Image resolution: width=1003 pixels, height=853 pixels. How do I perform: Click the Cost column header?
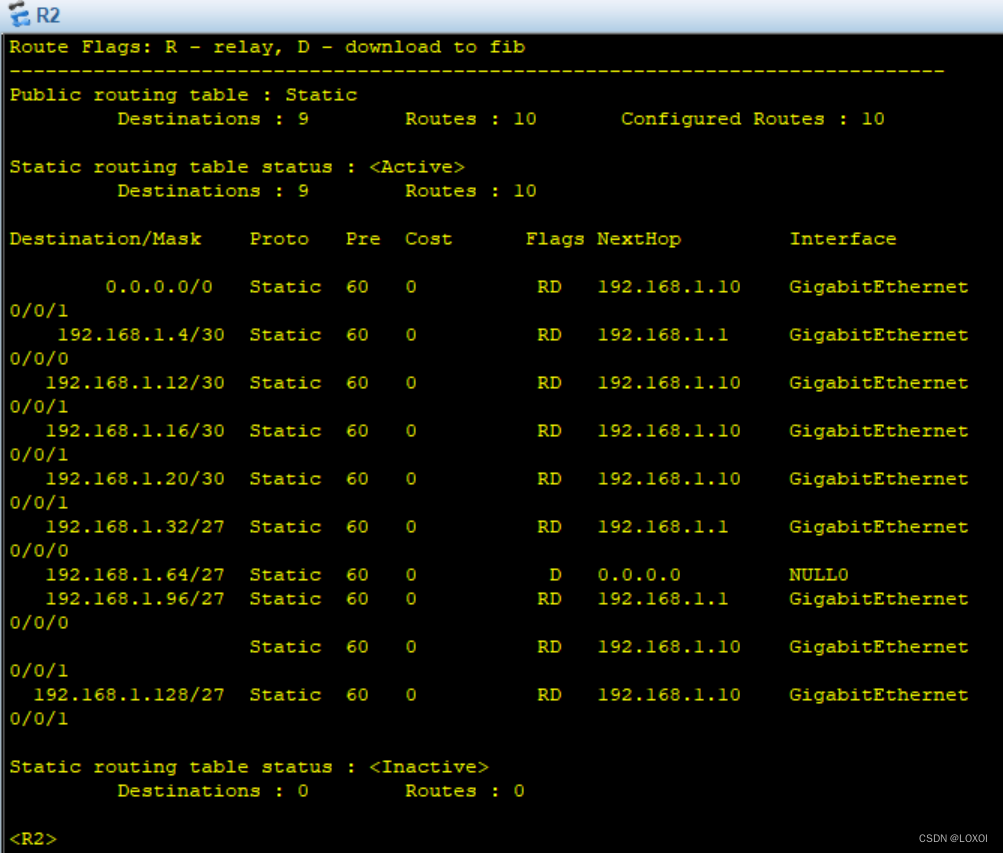point(429,239)
